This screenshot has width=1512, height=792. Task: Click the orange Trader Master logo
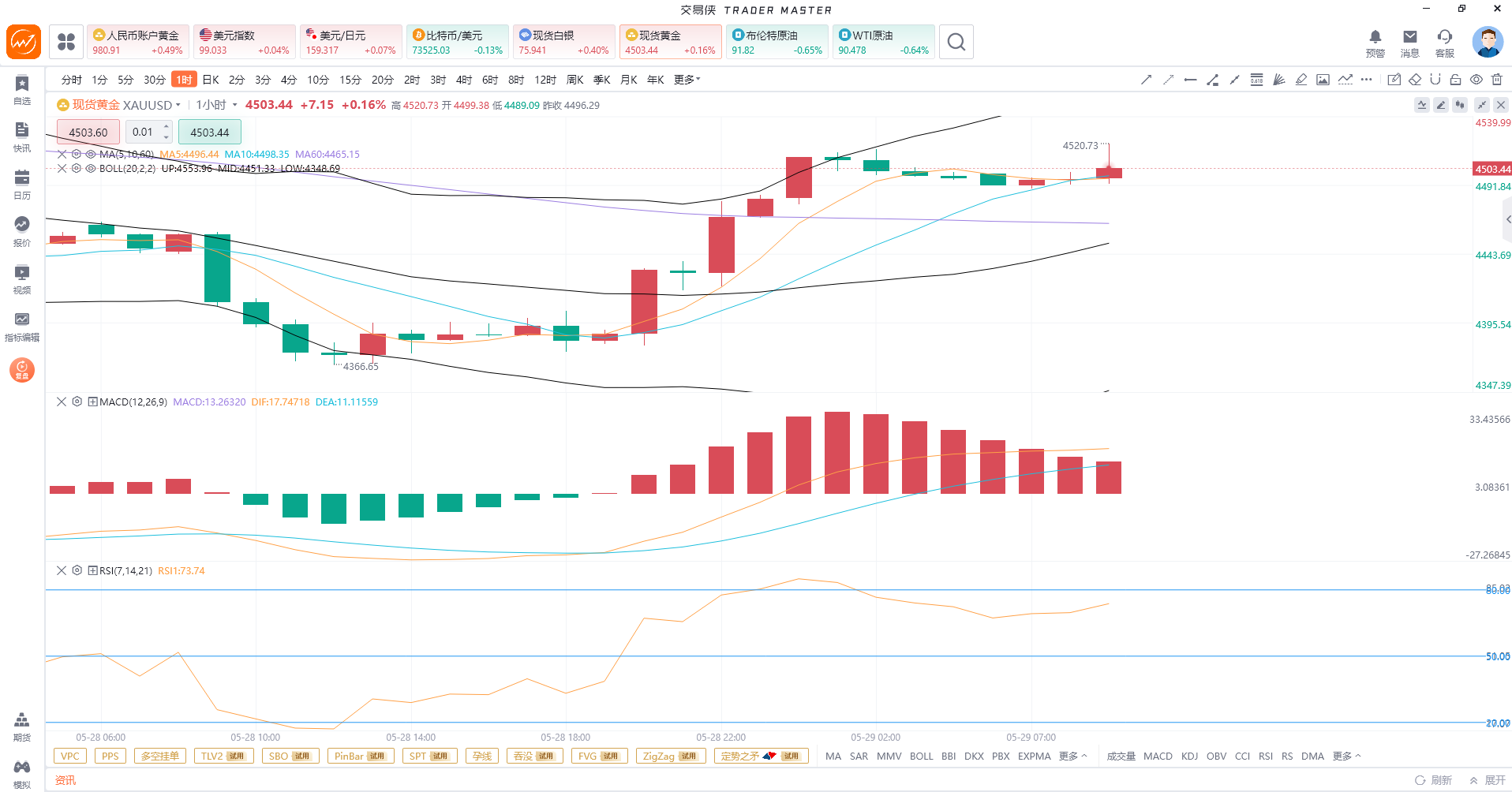pos(24,42)
